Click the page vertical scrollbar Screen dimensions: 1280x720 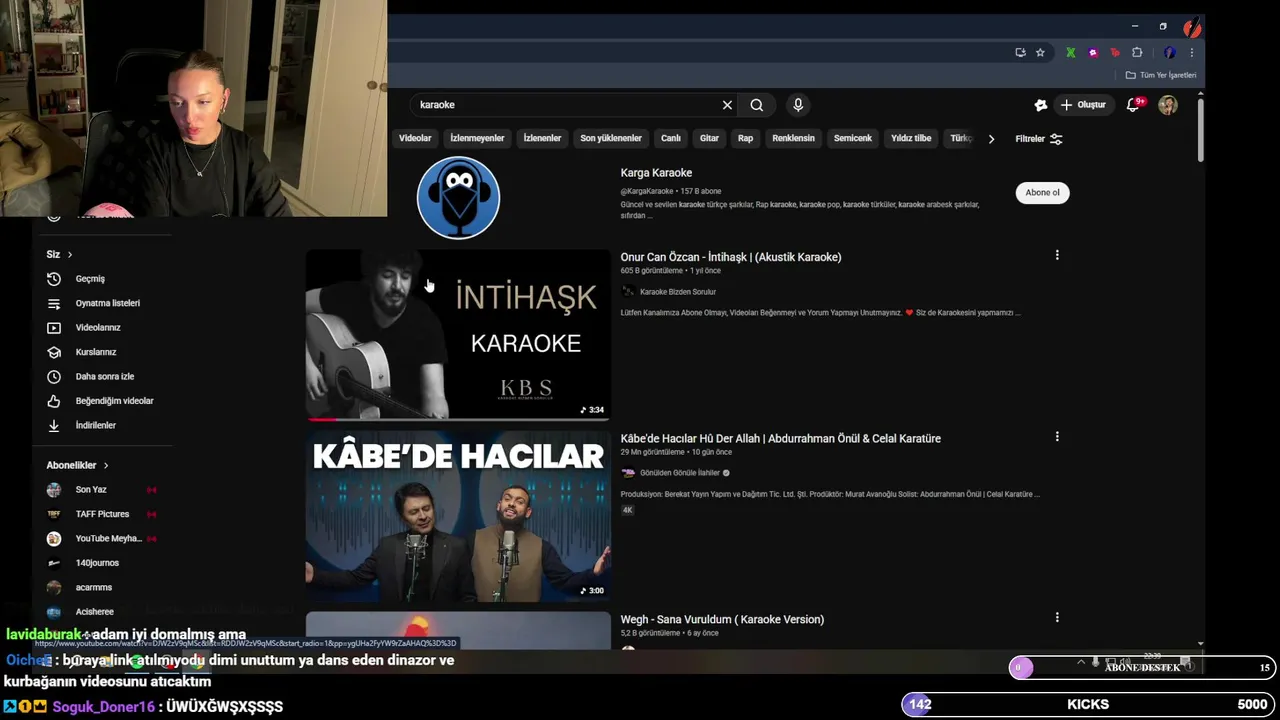[1200, 128]
